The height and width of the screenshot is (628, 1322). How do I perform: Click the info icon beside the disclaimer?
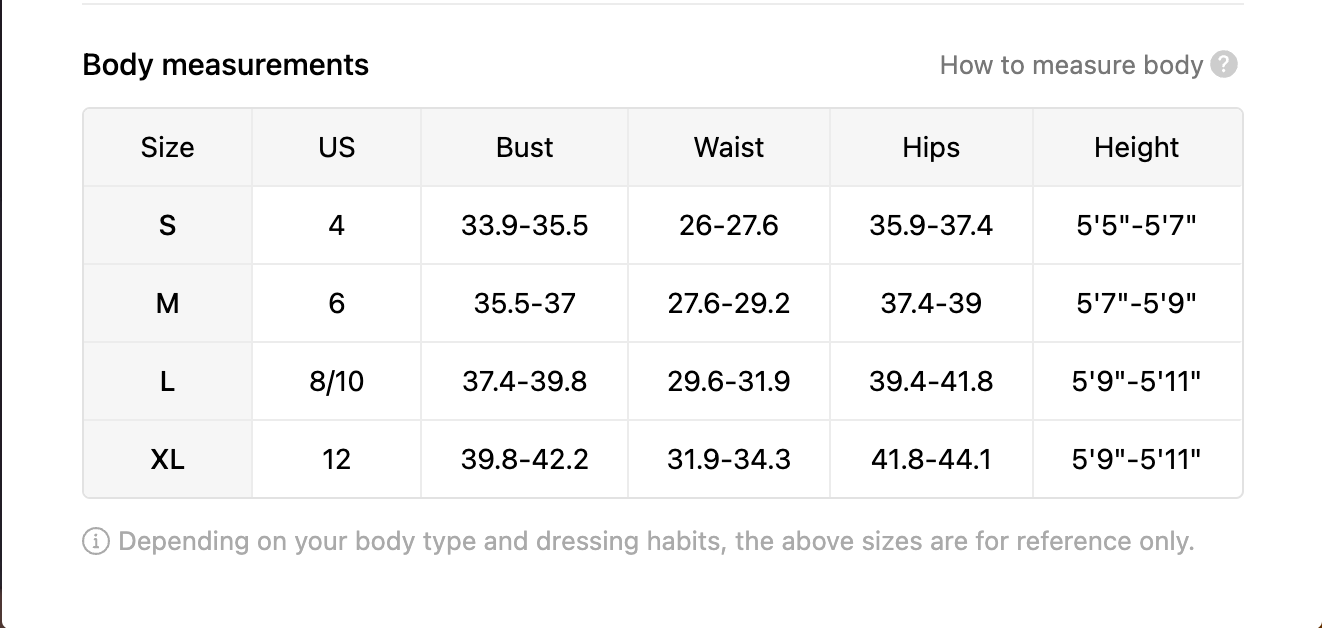tap(96, 542)
